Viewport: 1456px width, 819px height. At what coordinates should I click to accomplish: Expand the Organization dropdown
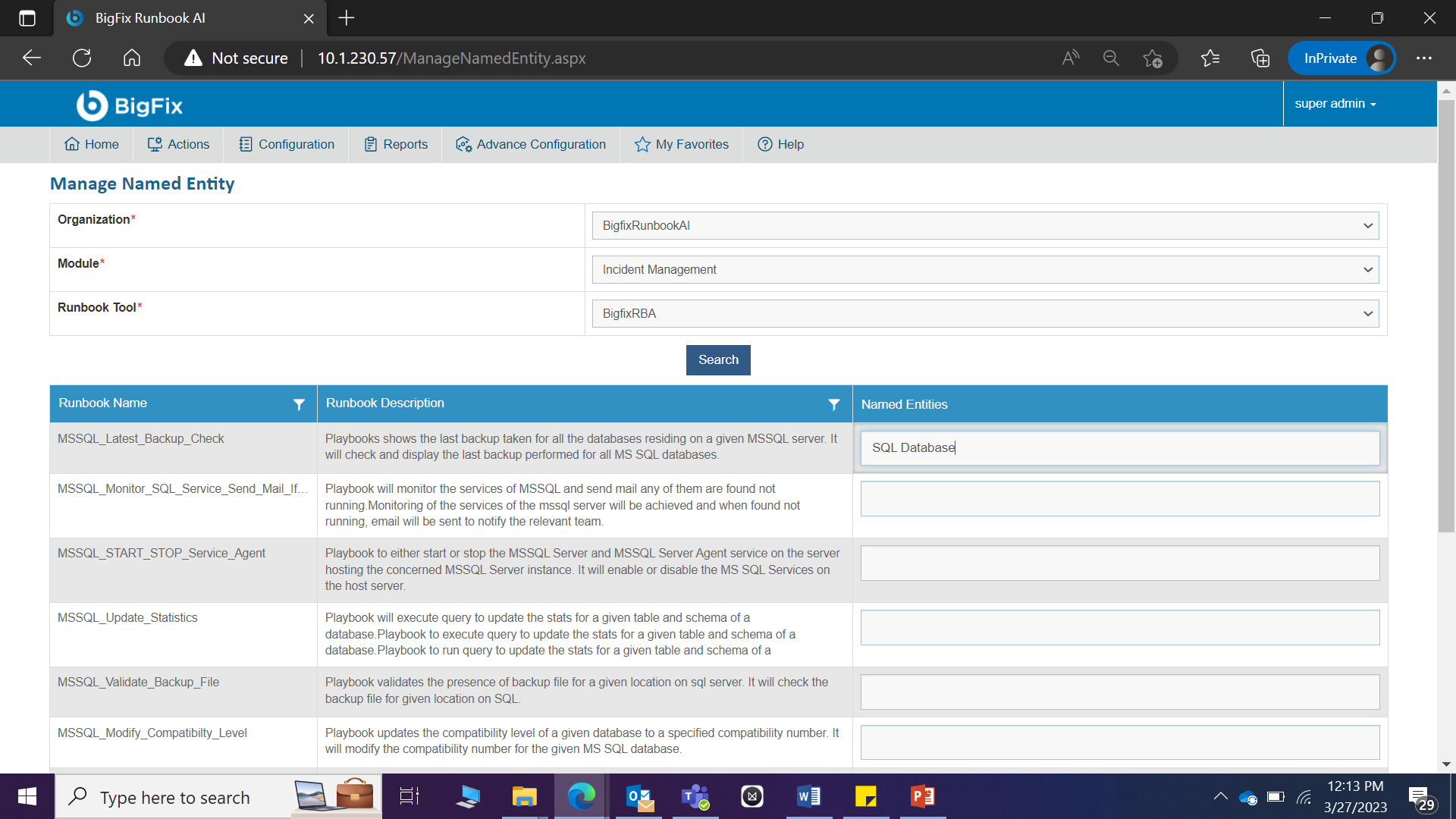[x=985, y=225]
